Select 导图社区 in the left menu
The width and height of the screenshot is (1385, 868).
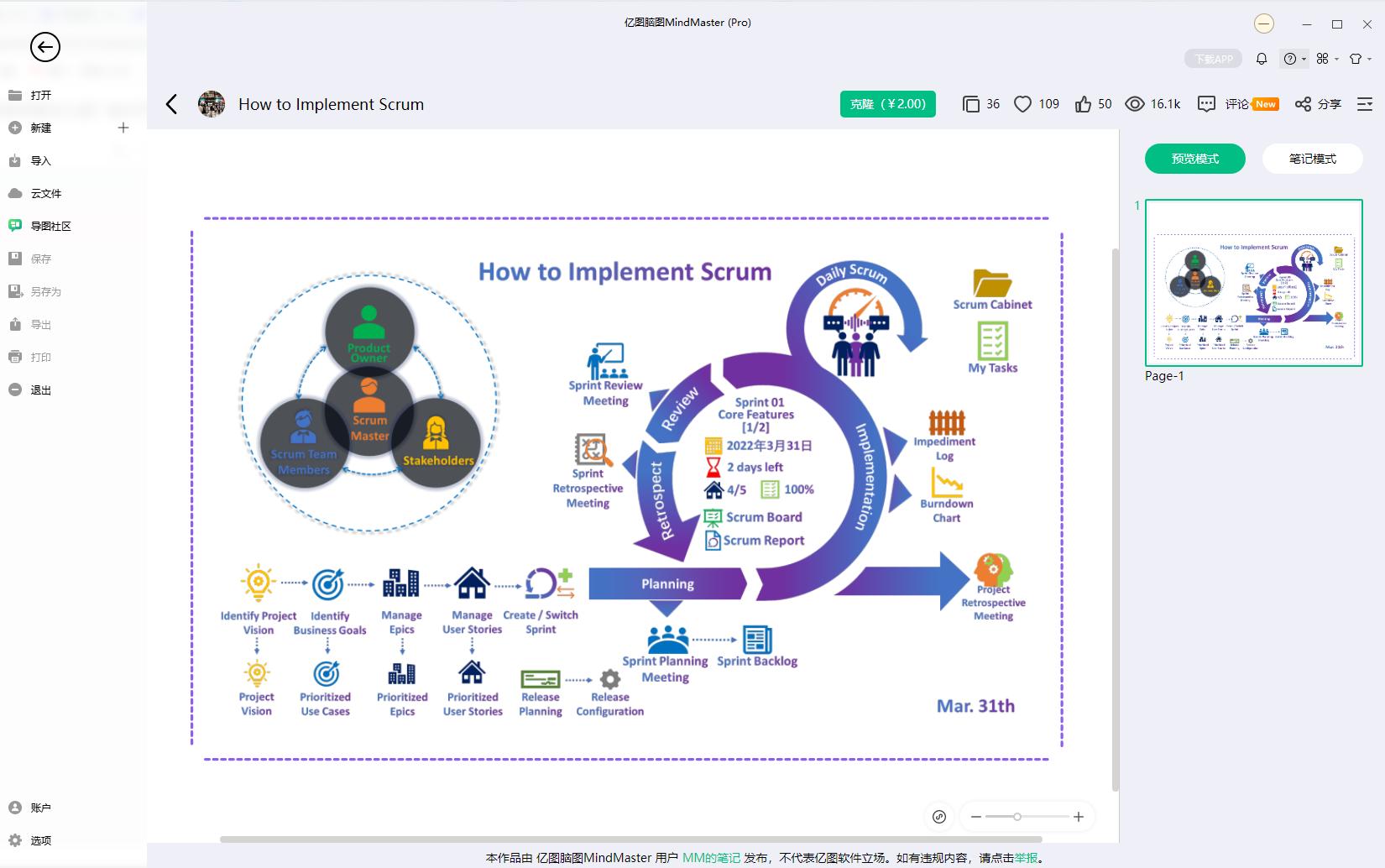pos(50,226)
